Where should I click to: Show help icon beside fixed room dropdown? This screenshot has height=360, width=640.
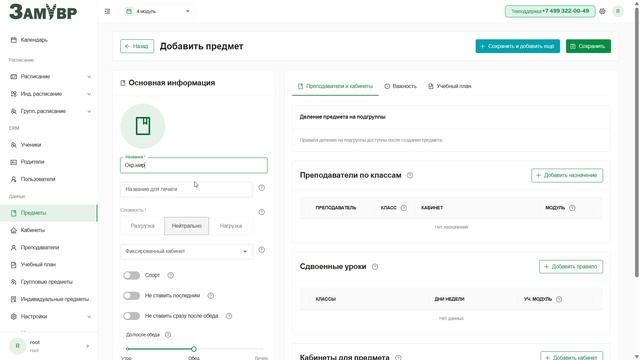pos(262,250)
